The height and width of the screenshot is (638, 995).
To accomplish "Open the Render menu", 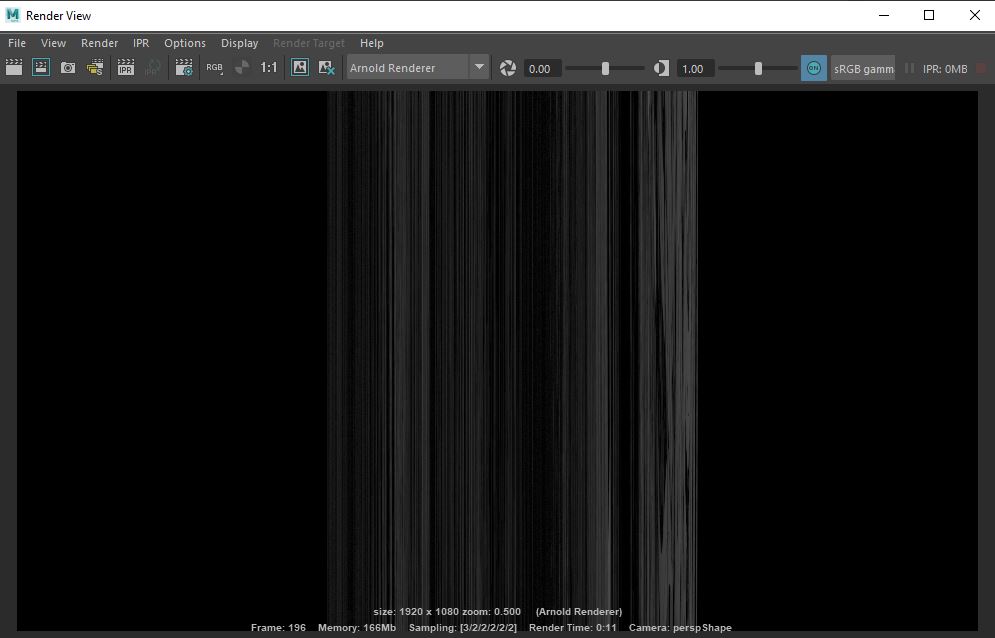I will 99,43.
